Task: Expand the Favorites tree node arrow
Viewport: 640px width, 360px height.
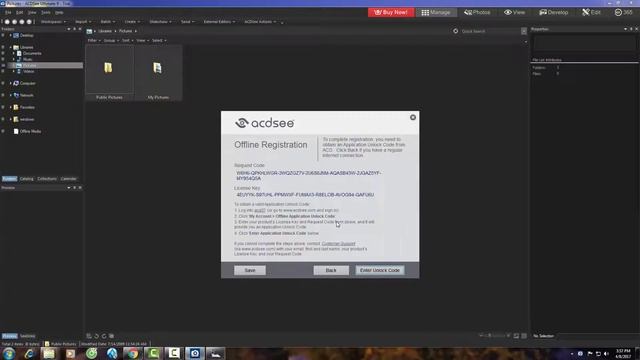Action: [x=10, y=107]
